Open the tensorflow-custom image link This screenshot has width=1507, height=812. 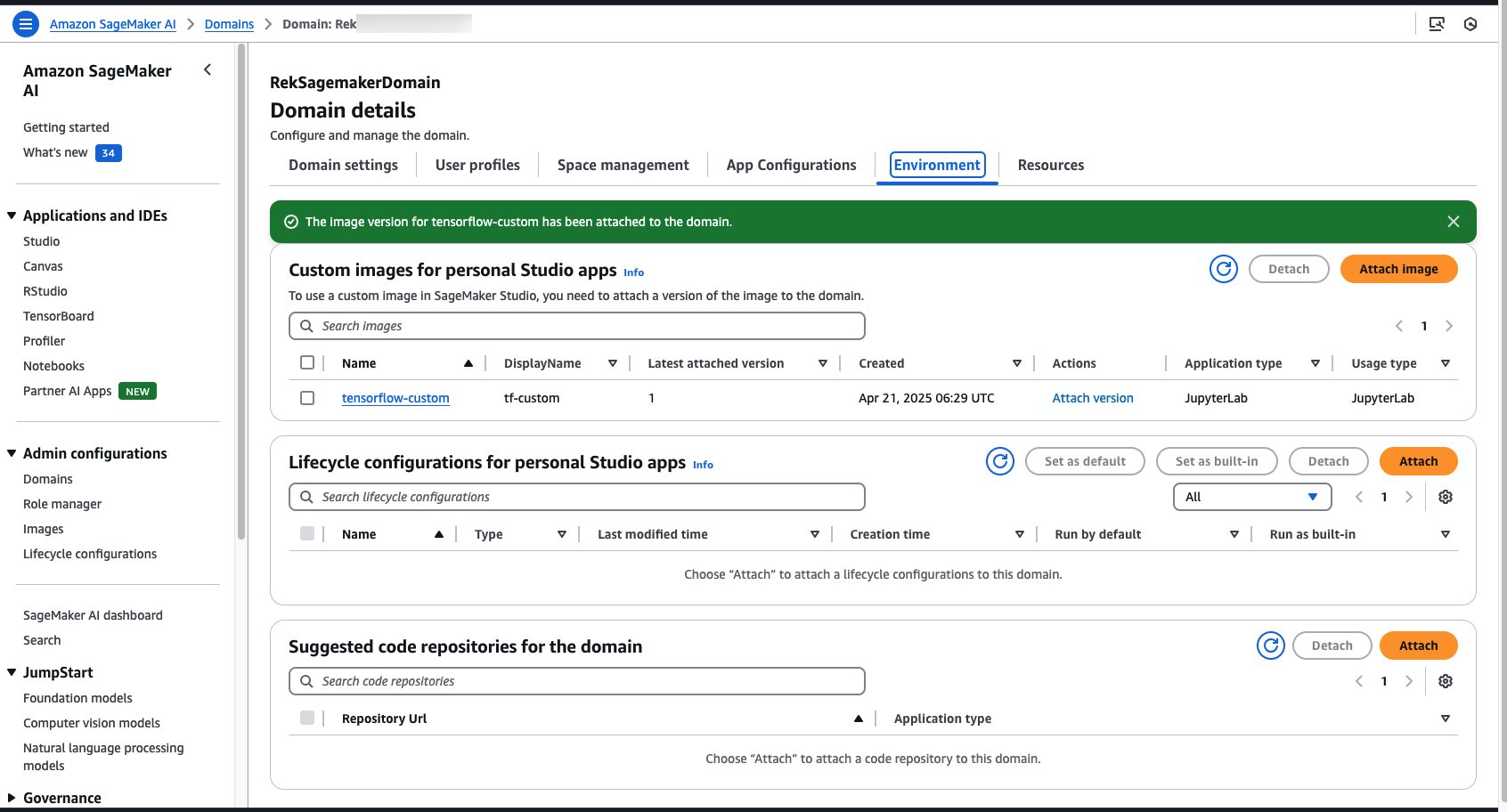pos(395,398)
